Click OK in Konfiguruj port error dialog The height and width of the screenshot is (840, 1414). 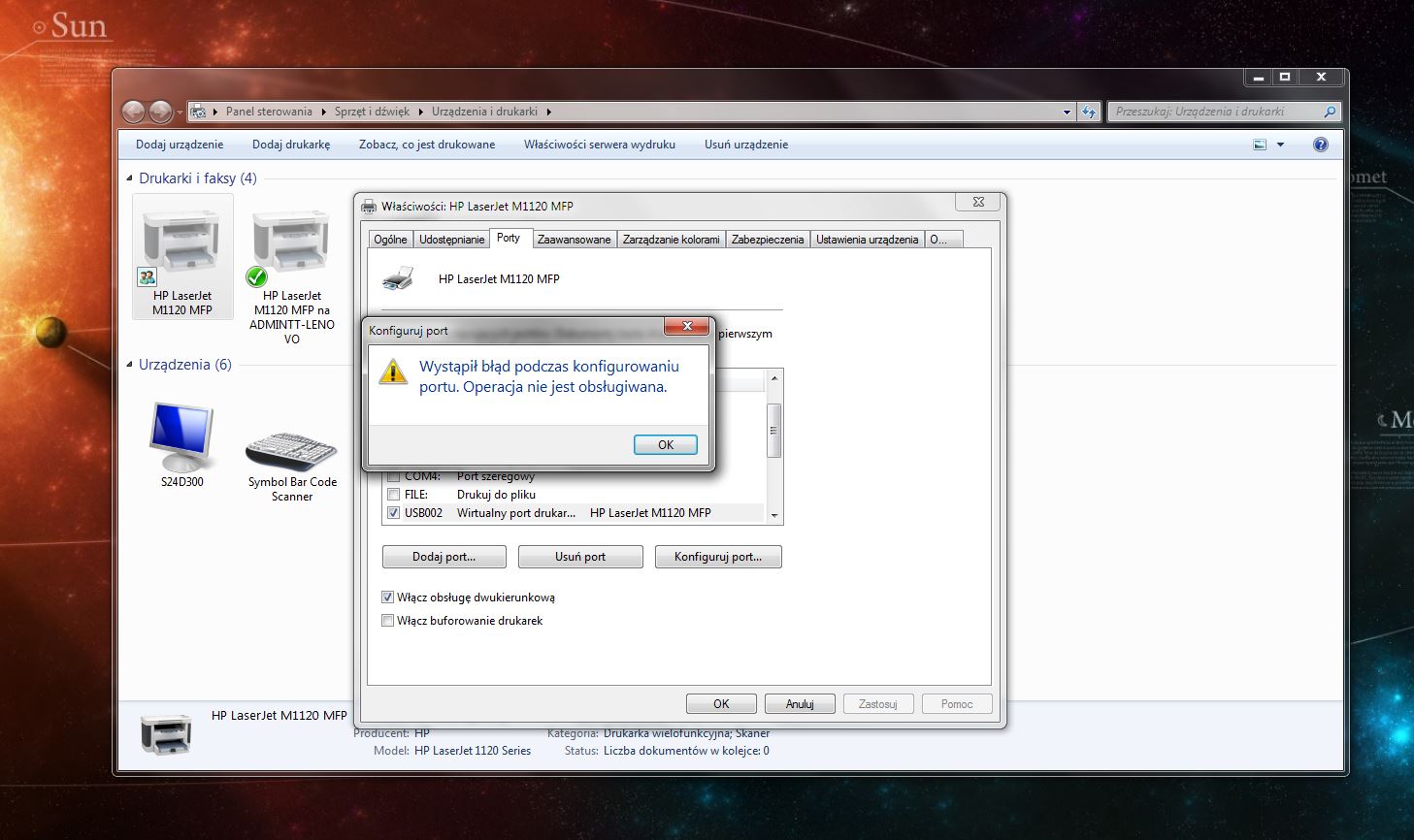[x=665, y=445]
